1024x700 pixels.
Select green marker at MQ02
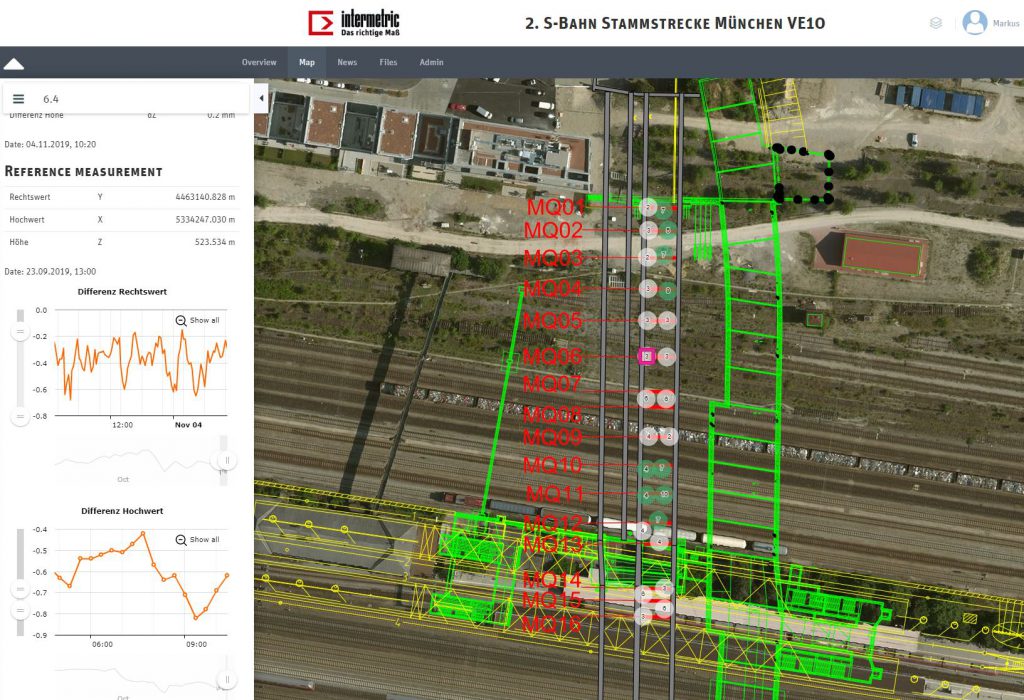pos(667,230)
